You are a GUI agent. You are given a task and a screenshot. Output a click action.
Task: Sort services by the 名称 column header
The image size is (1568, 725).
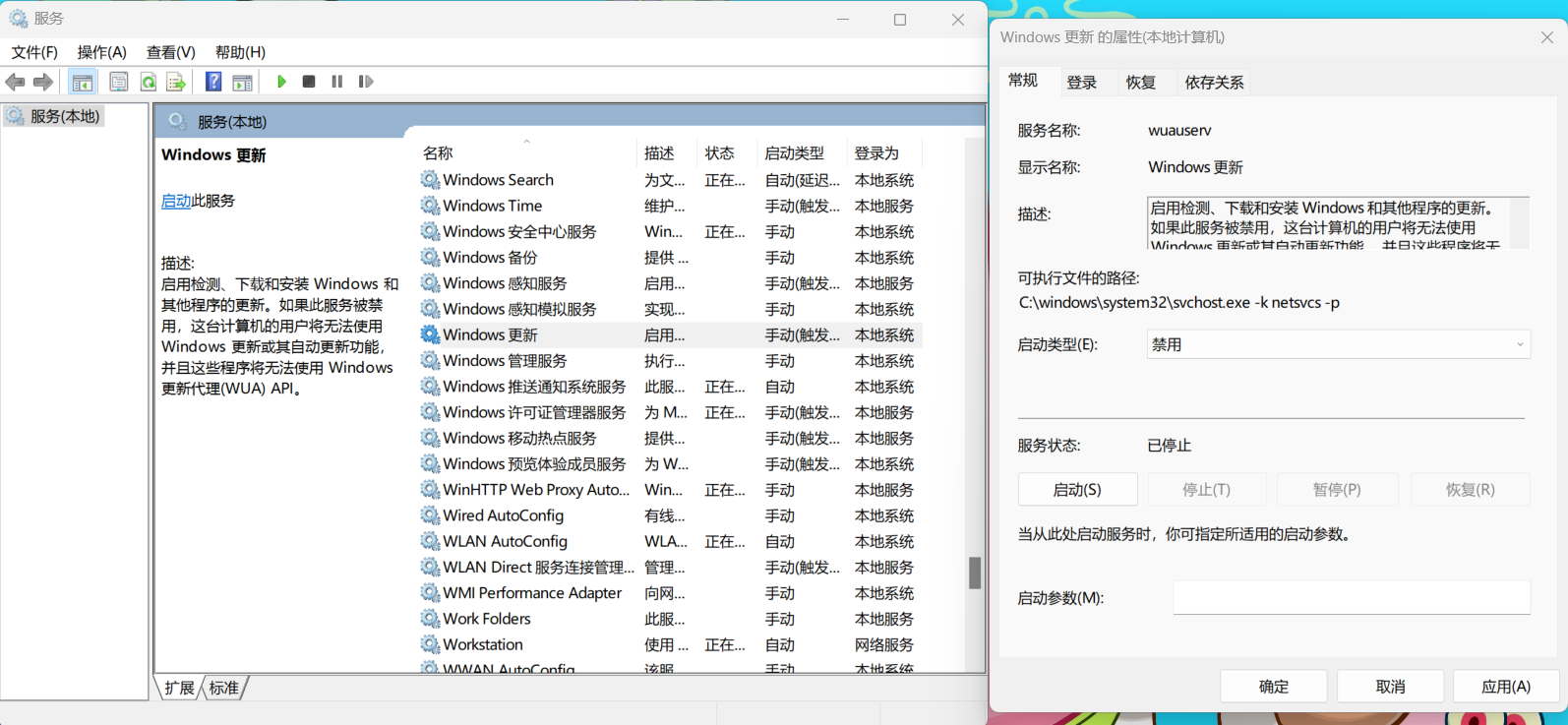(438, 153)
